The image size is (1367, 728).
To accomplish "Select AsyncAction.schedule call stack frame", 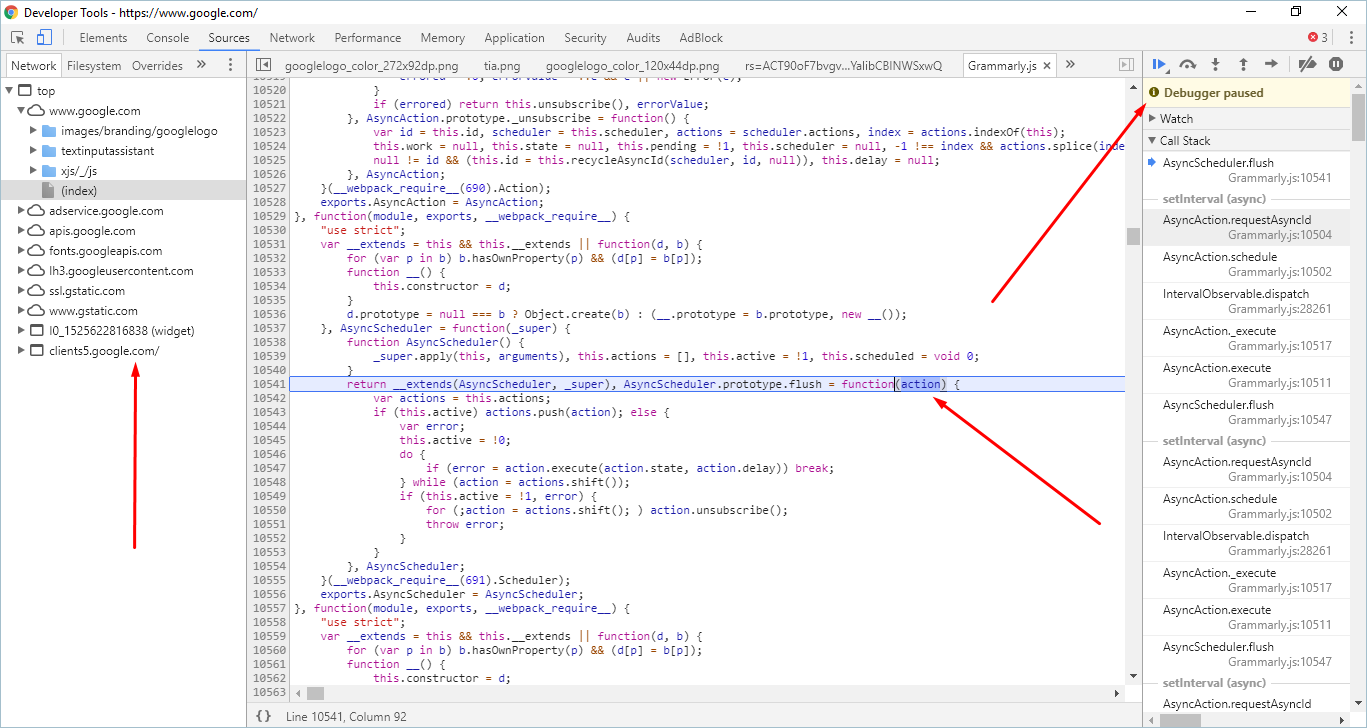I will (1219, 257).
